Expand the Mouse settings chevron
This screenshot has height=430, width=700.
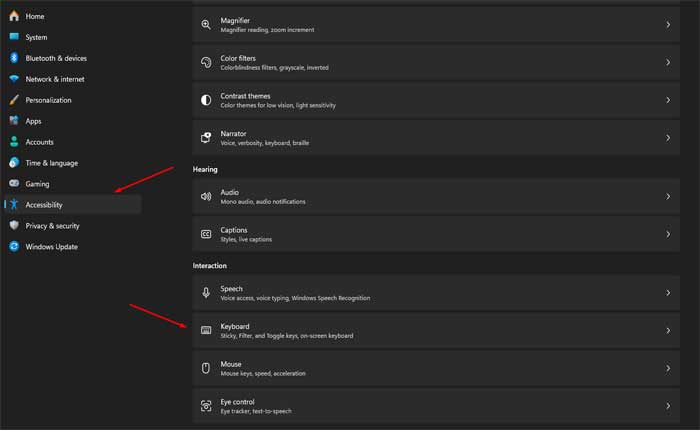coord(668,368)
